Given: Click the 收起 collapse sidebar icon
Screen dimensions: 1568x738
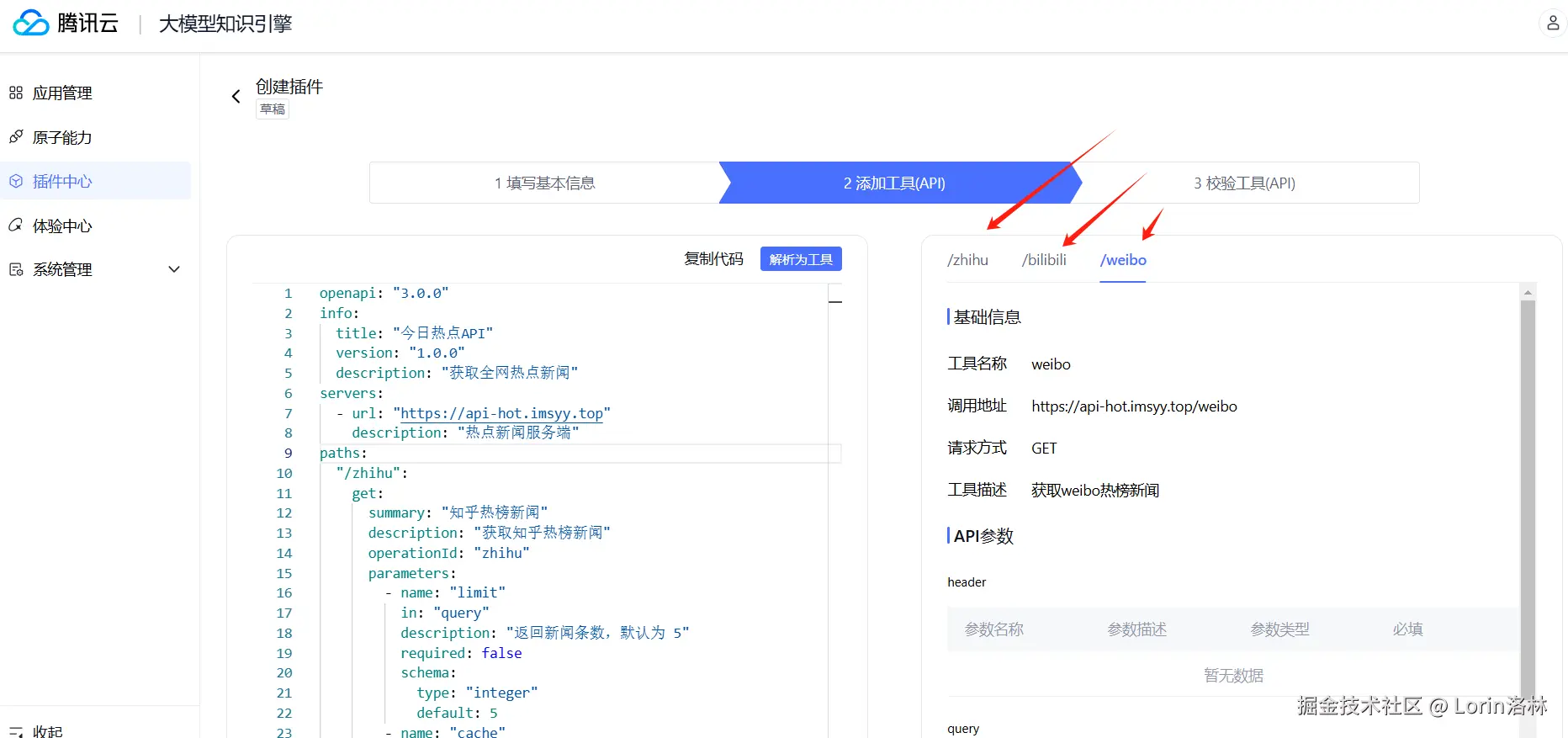Looking at the screenshot, I should pyautogui.click(x=16, y=731).
